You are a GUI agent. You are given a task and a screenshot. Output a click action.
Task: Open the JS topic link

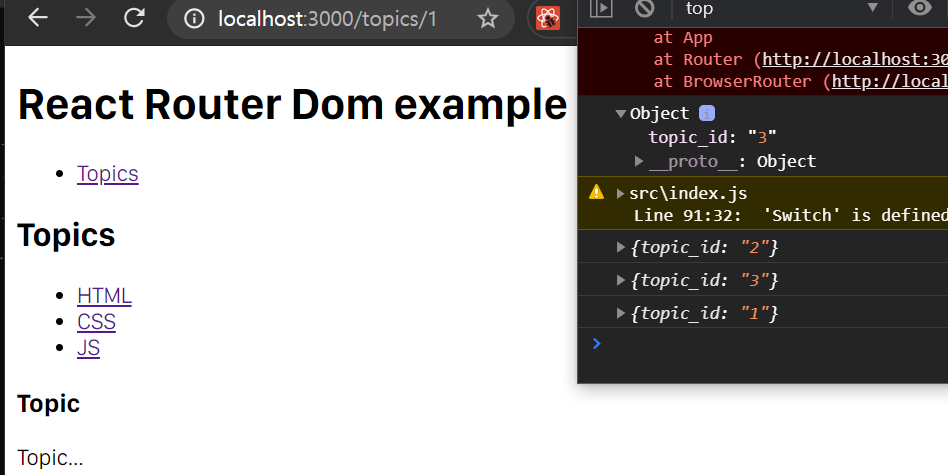click(x=88, y=347)
